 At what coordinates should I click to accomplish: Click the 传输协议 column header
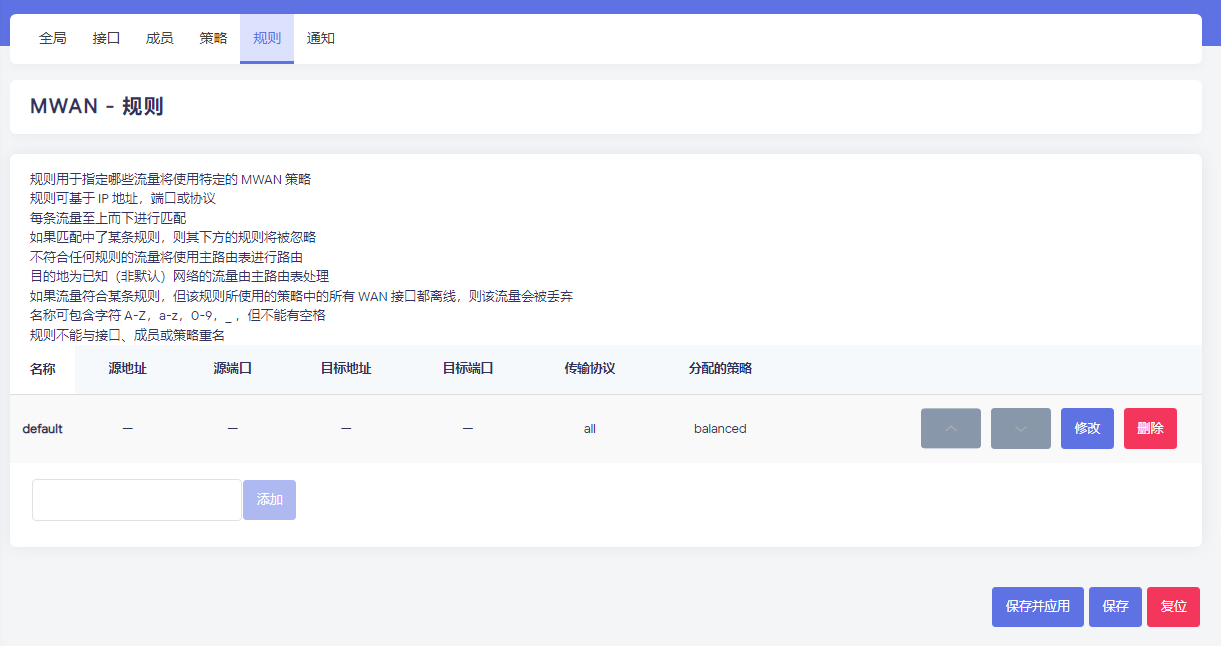[589, 369]
